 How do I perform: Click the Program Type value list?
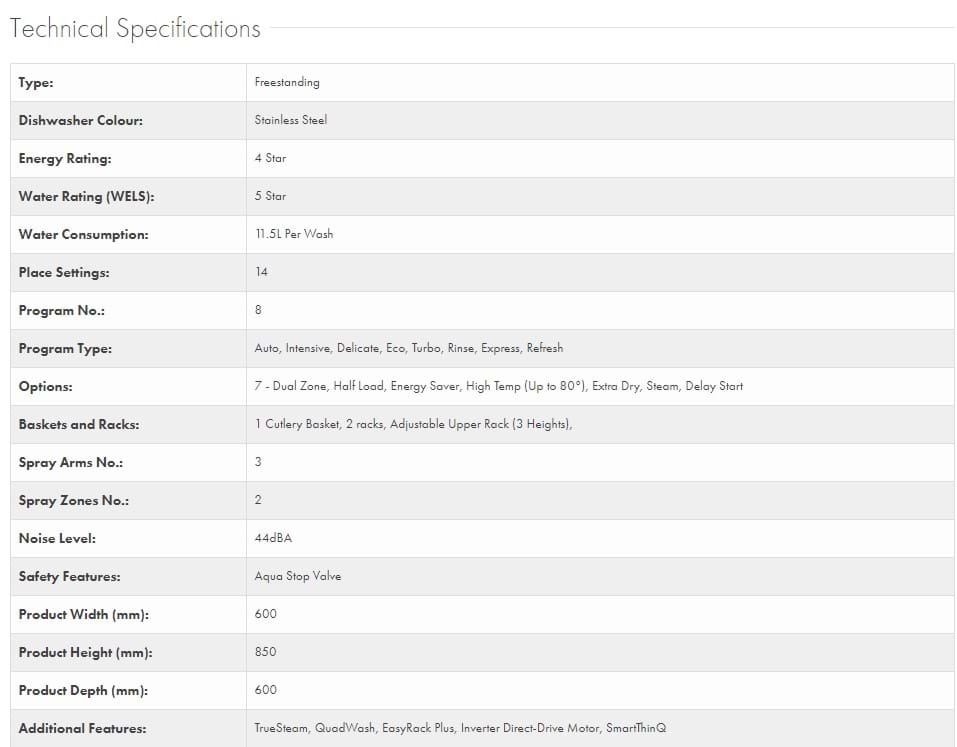[409, 349]
